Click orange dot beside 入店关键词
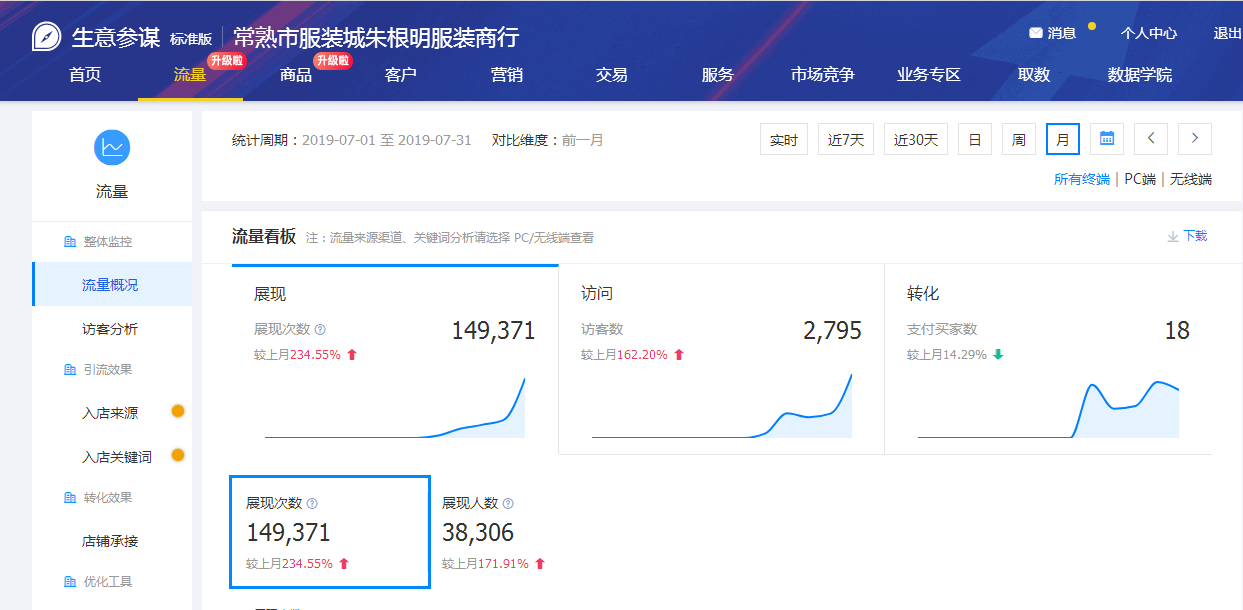This screenshot has height=610, width=1243. click(x=178, y=455)
